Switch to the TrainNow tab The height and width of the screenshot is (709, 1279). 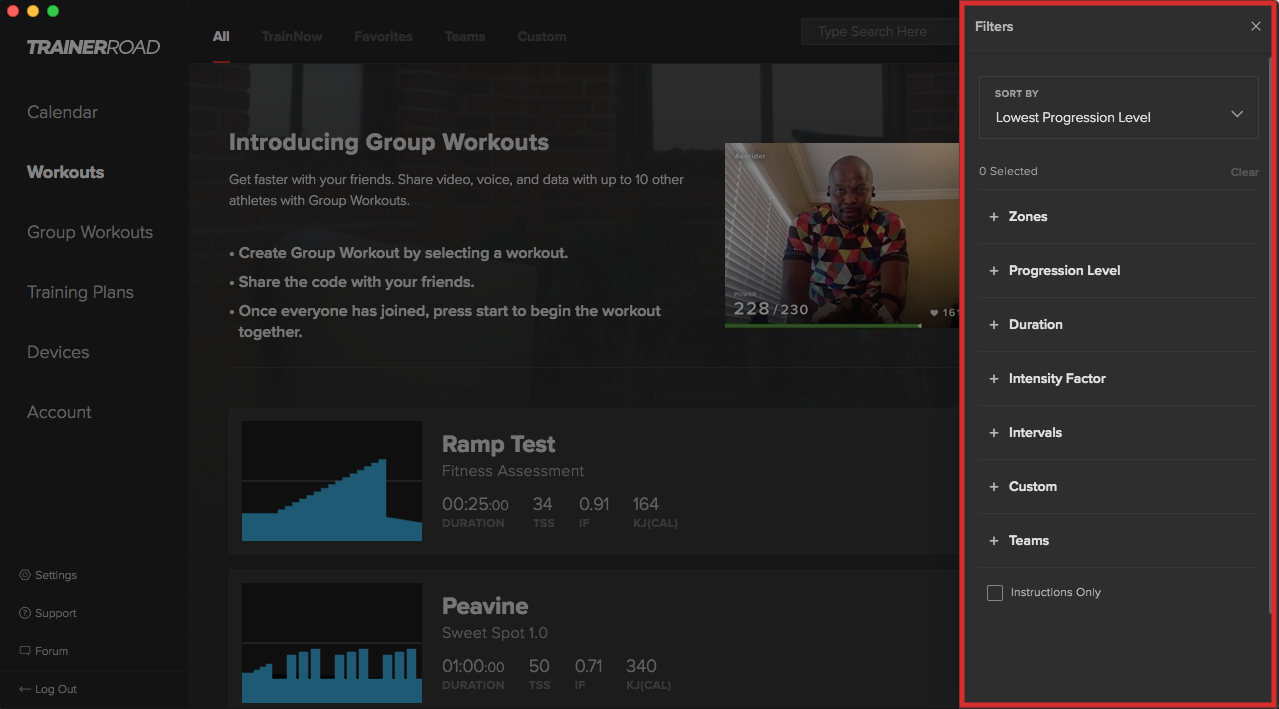point(292,36)
